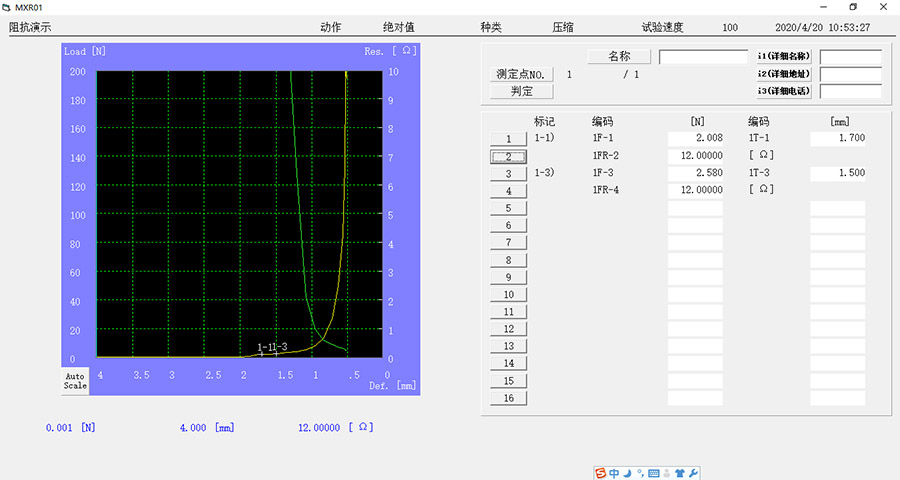900x480 pixels.
Task: Click the input field beside i3(详细电话)
Action: click(851, 91)
